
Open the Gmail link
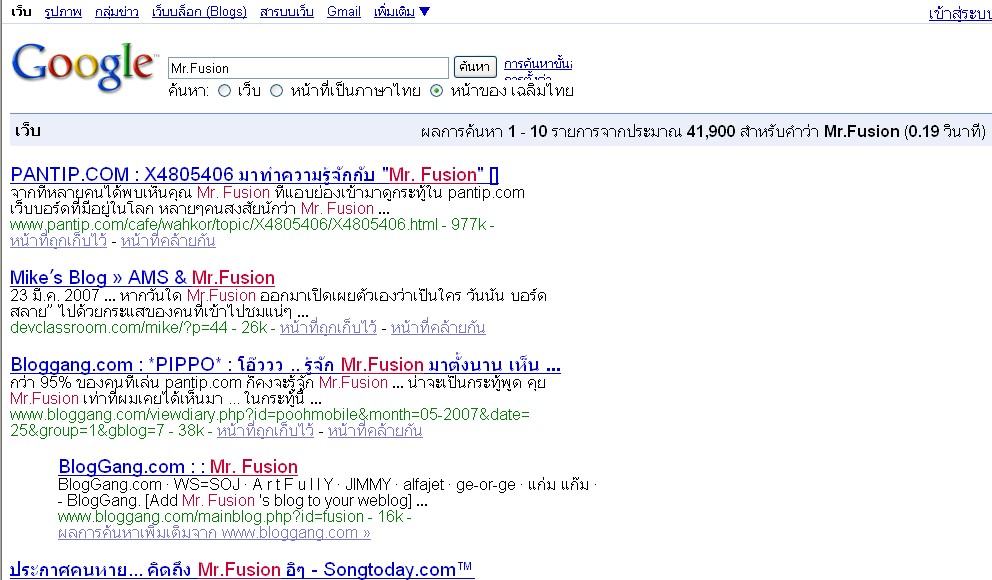click(344, 12)
